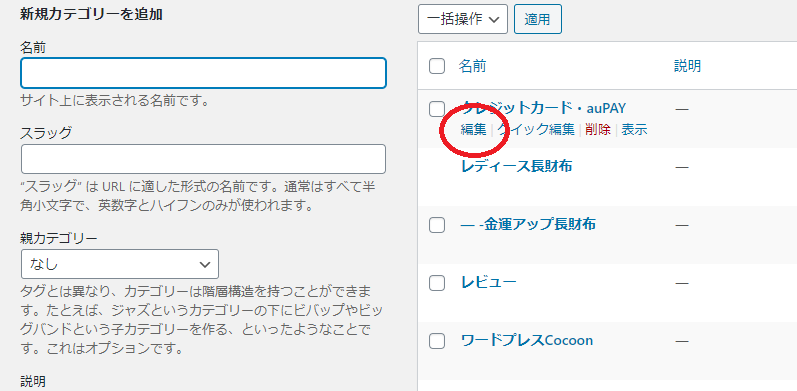Click the 表示 view link
797x391 pixels.
point(634,130)
